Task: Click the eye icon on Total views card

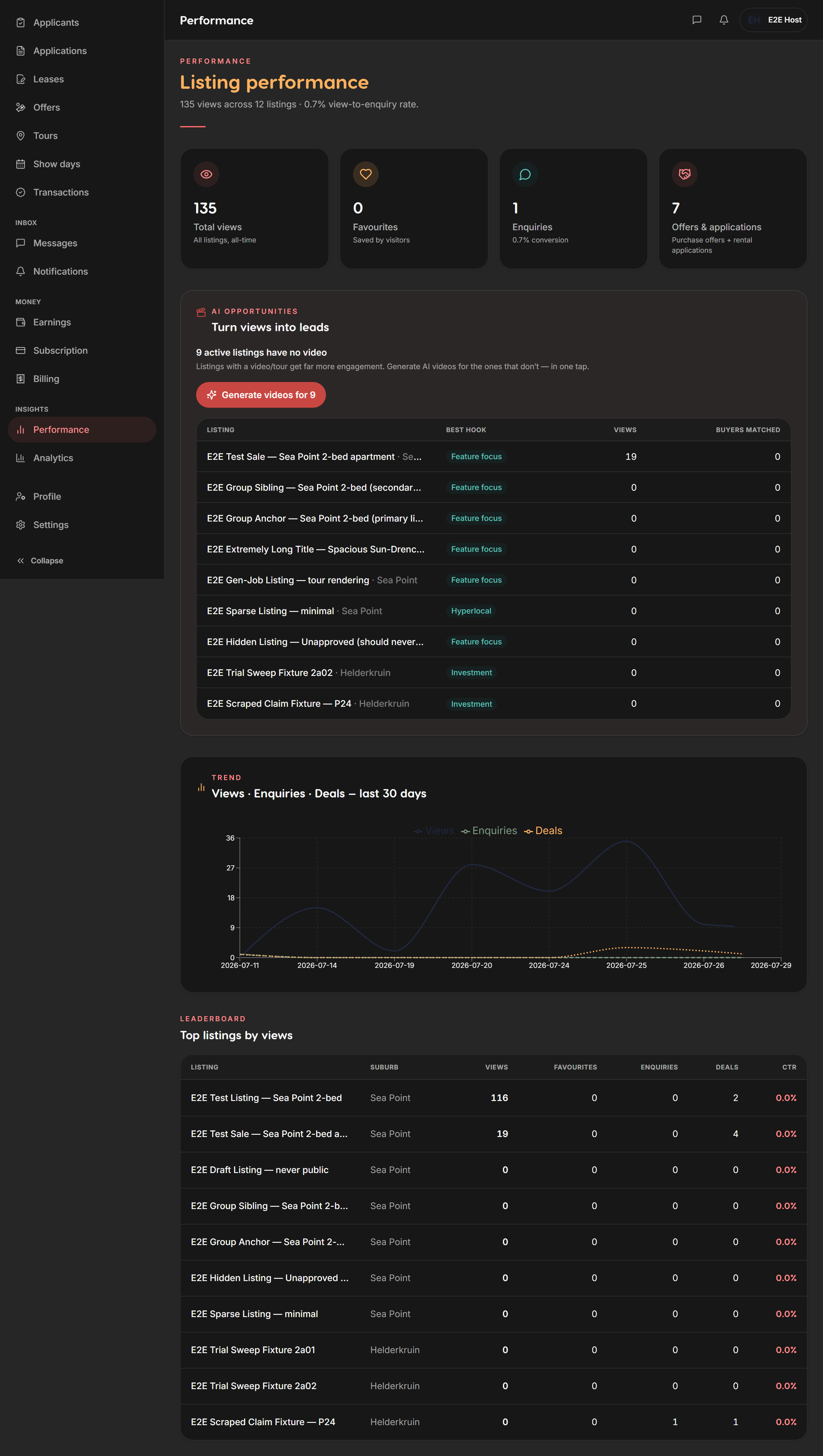Action: click(x=206, y=174)
